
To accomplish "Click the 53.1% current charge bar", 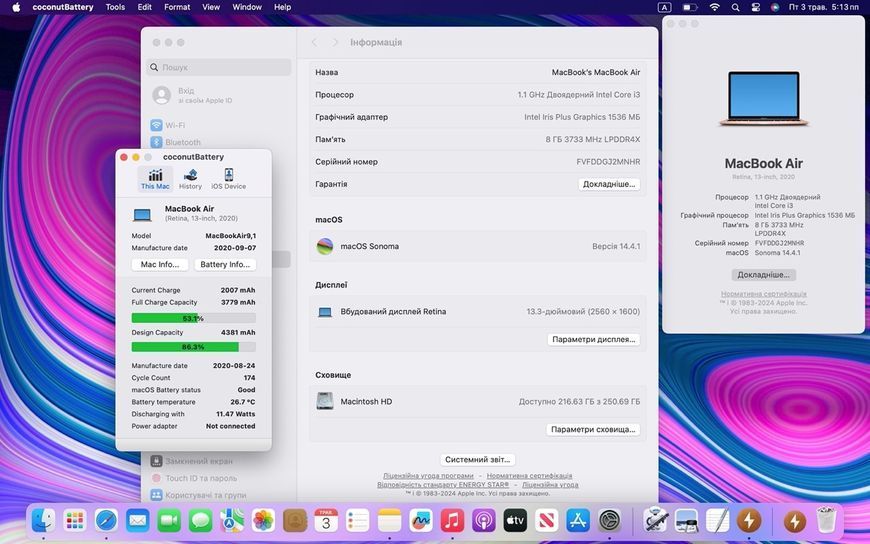I will click(193, 318).
